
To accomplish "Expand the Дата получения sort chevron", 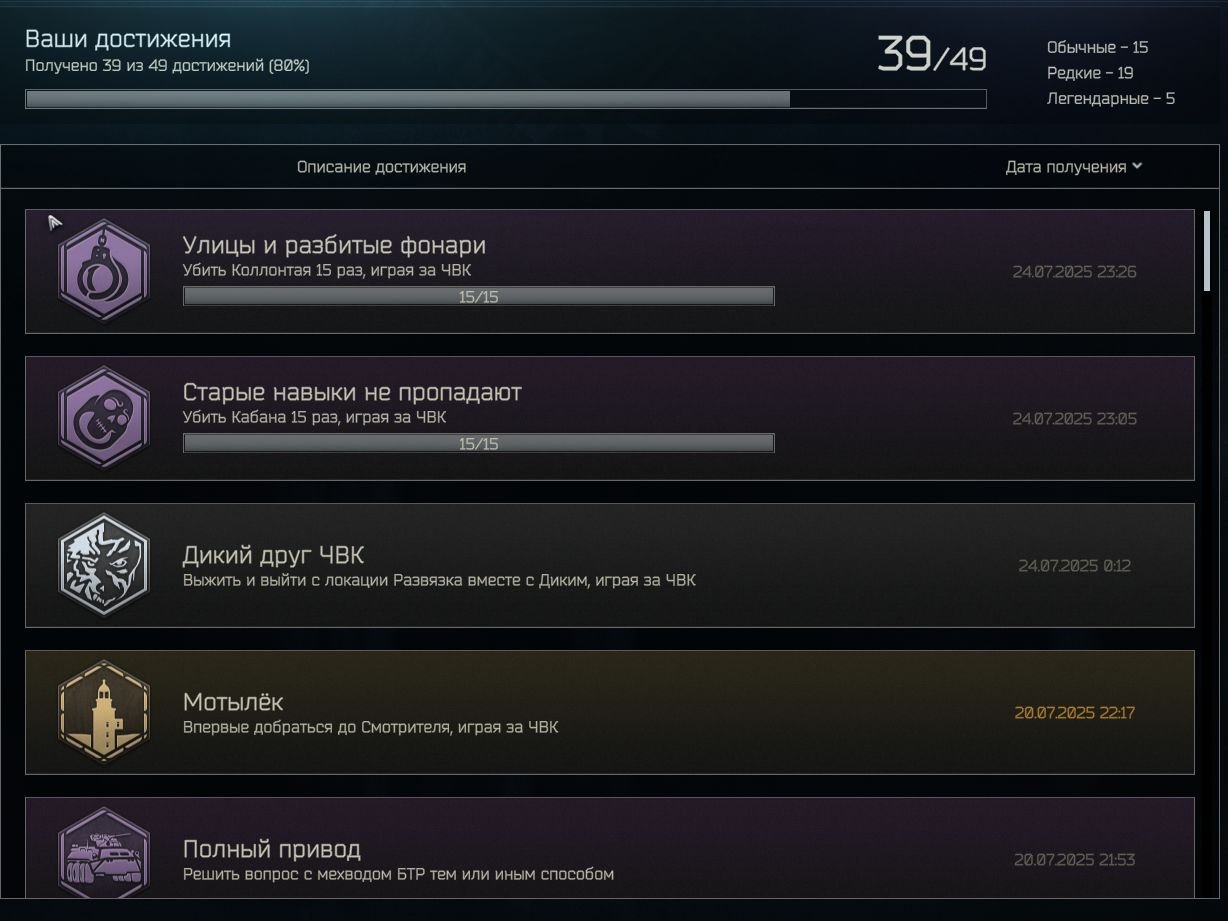I will coord(1137,167).
